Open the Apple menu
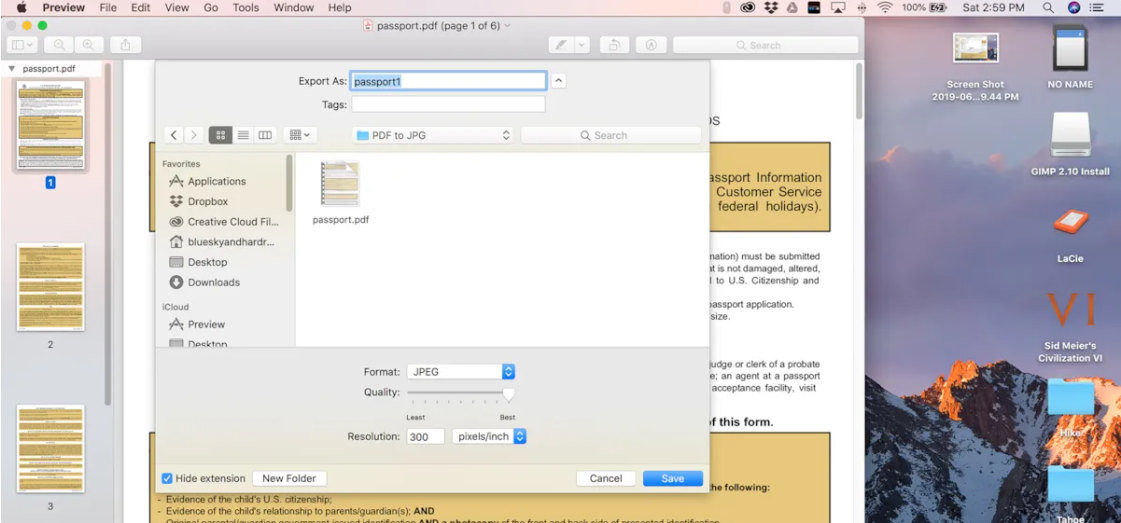The width and height of the screenshot is (1121, 523). [20, 8]
